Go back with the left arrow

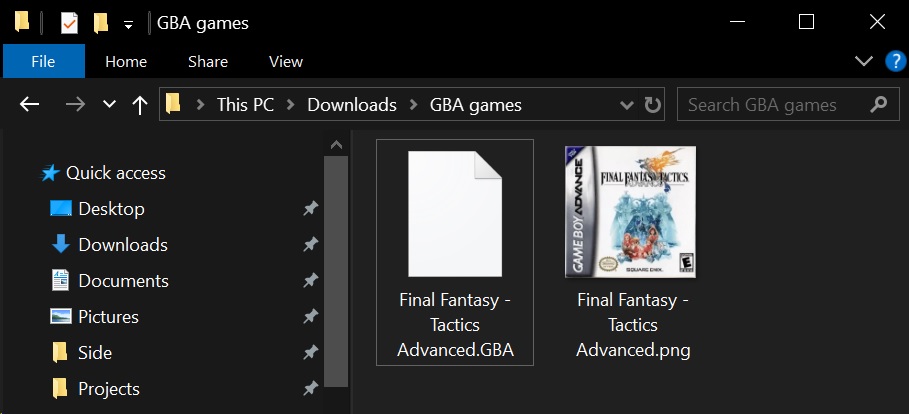pyautogui.click(x=30, y=104)
